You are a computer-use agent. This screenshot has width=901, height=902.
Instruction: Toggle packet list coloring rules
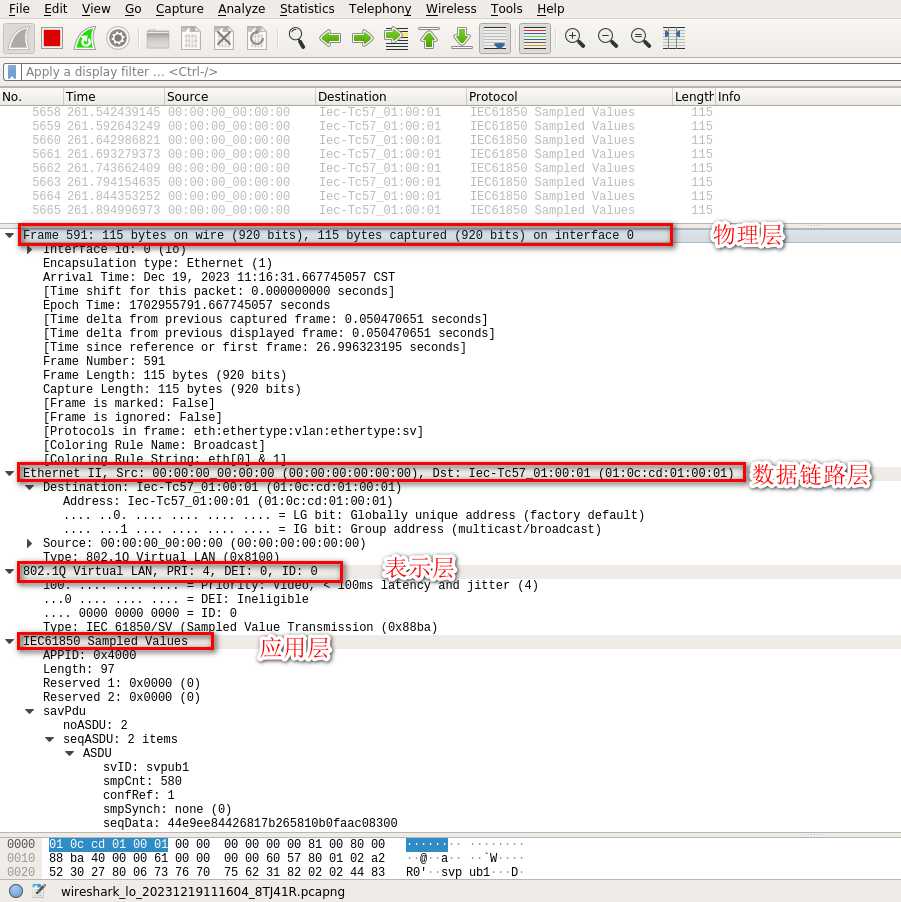pyautogui.click(x=535, y=39)
